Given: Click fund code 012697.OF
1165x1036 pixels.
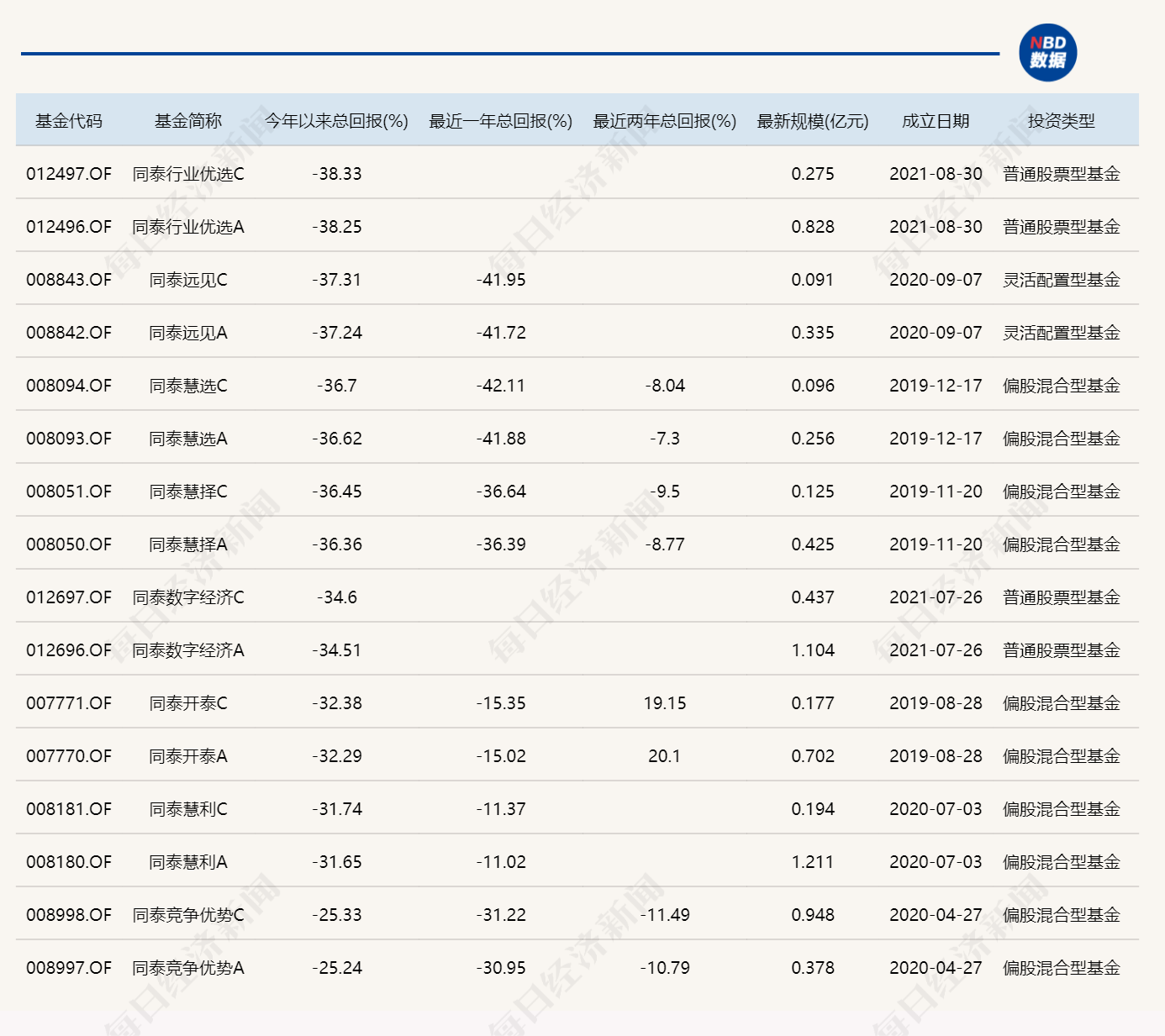Looking at the screenshot, I should [69, 597].
